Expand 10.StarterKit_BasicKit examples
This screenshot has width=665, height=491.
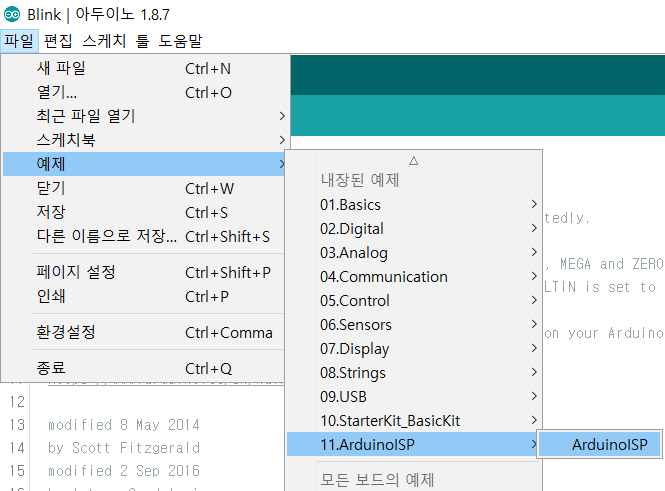[x=414, y=420]
